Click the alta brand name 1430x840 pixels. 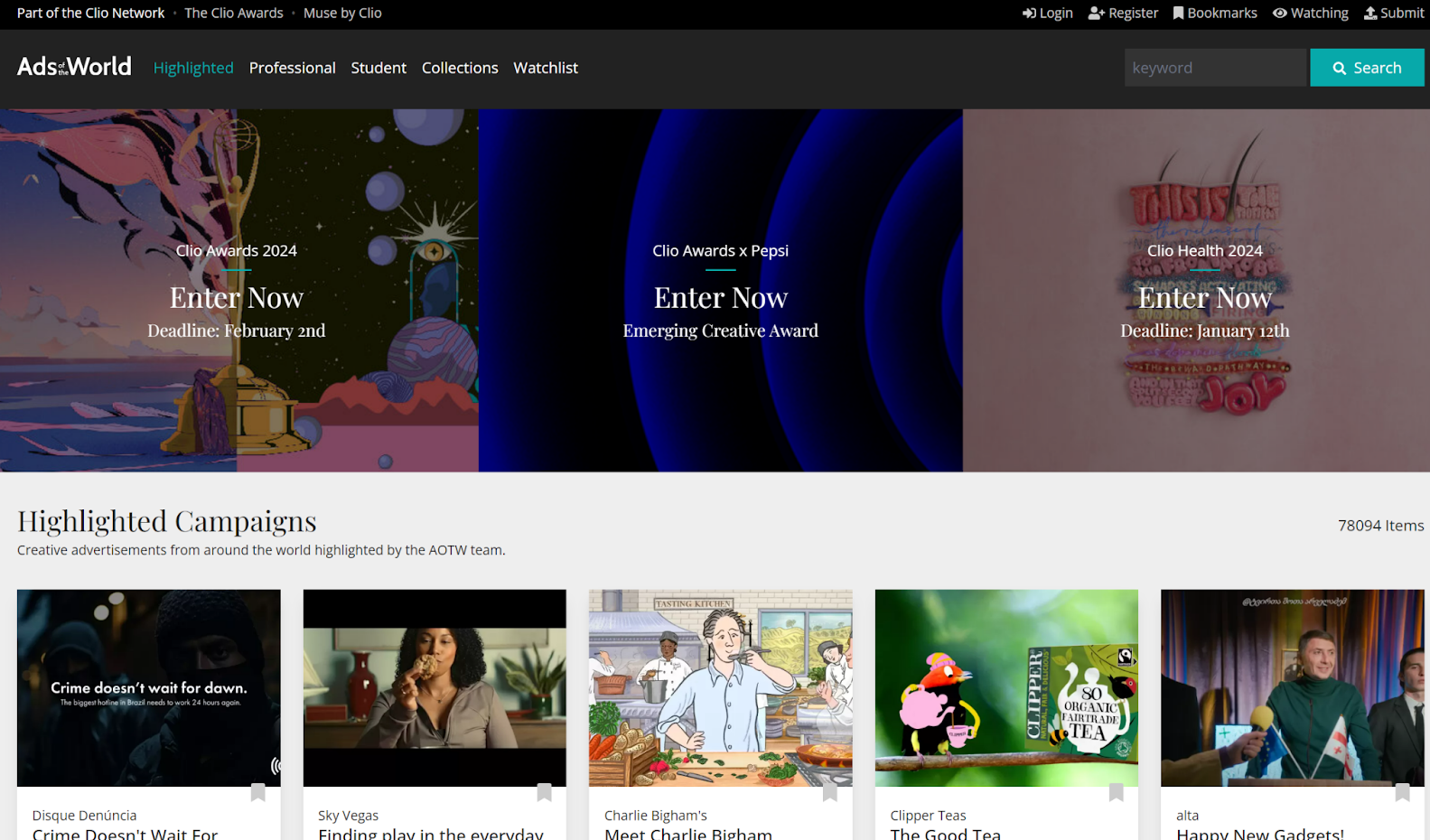pyautogui.click(x=1187, y=816)
